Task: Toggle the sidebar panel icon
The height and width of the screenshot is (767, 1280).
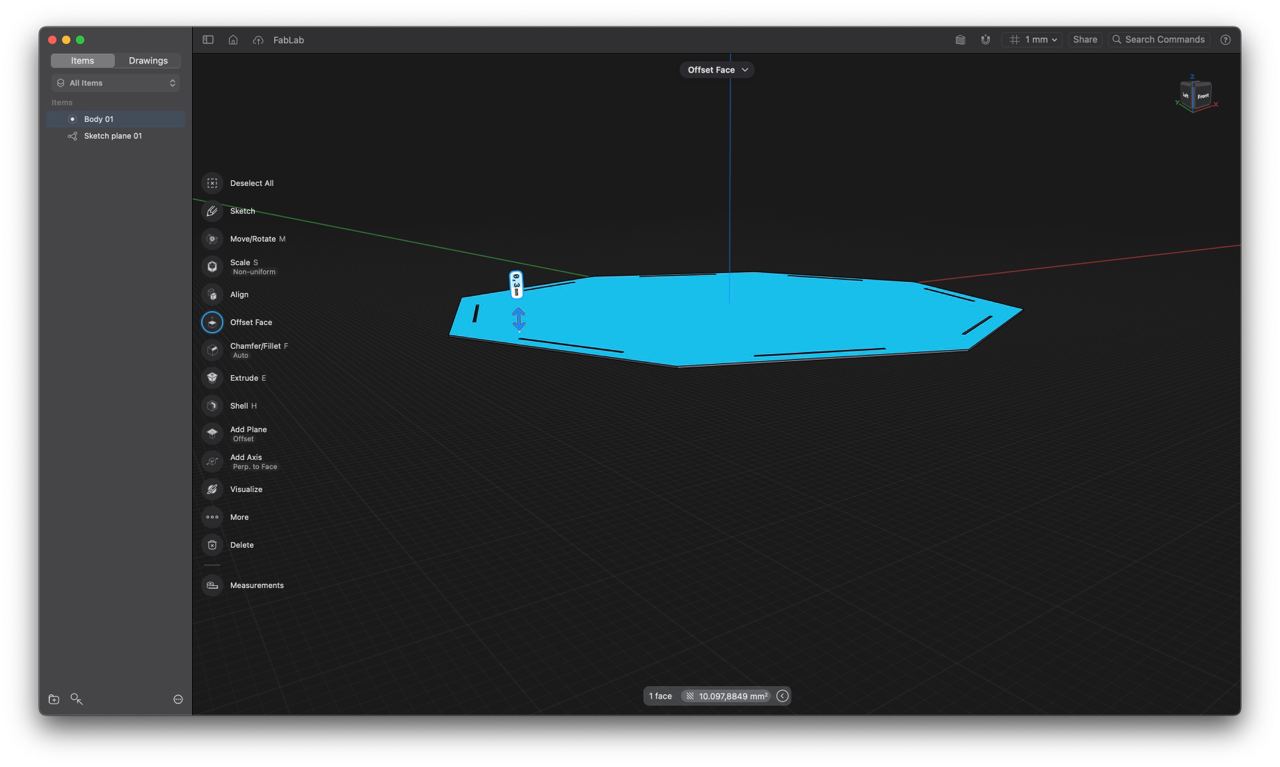Action: pos(208,40)
